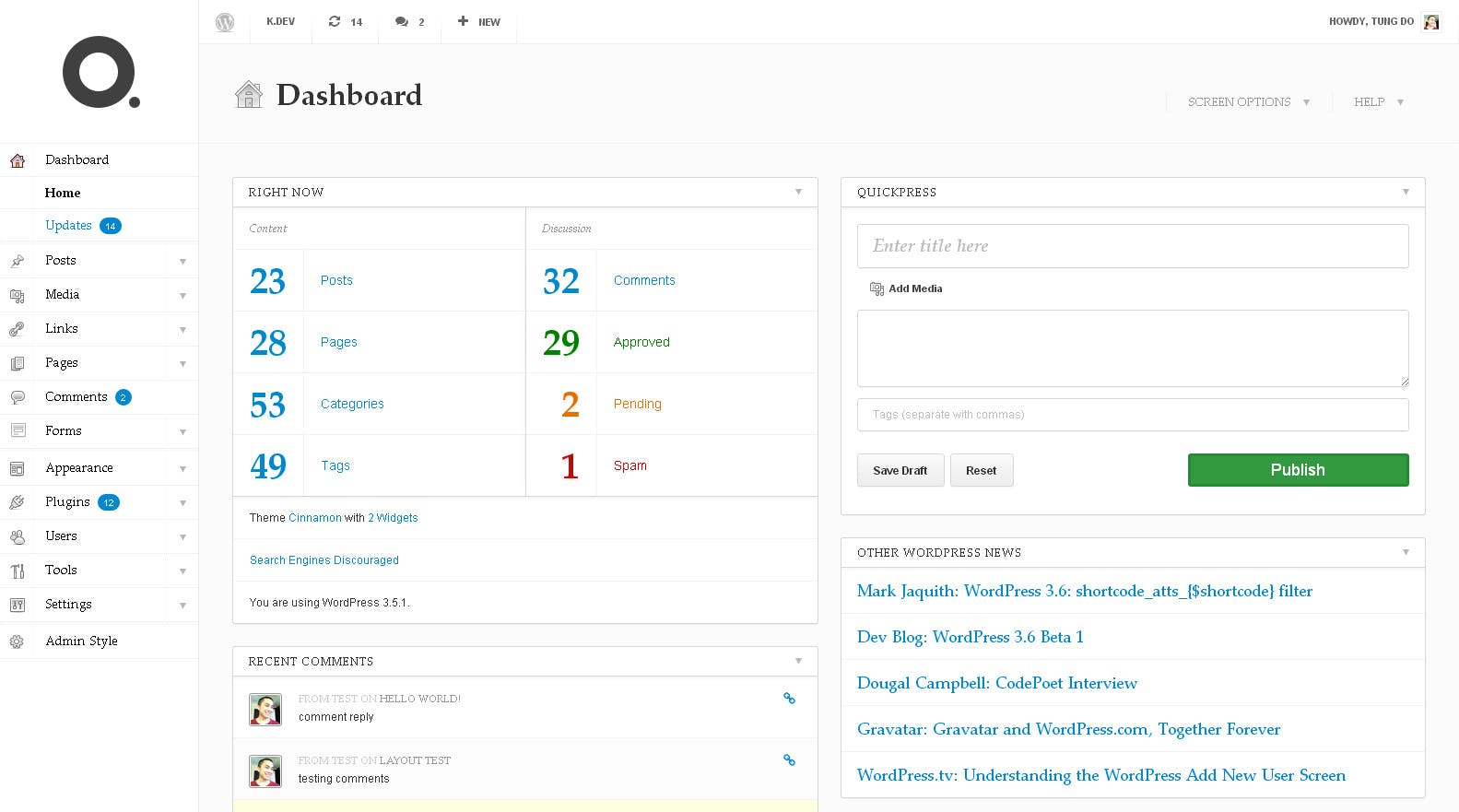Click the Reset button
This screenshot has height=812, width=1459.
pos(982,470)
